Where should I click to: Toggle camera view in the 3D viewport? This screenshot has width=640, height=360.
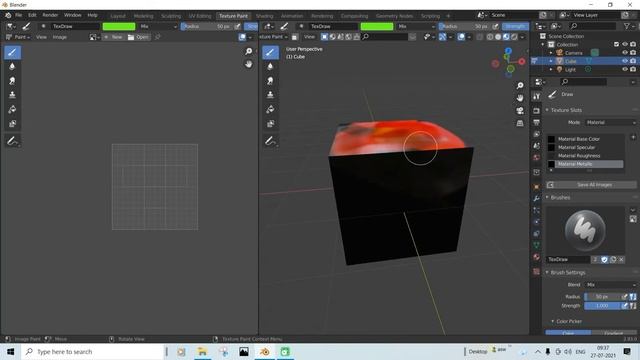coord(520,111)
